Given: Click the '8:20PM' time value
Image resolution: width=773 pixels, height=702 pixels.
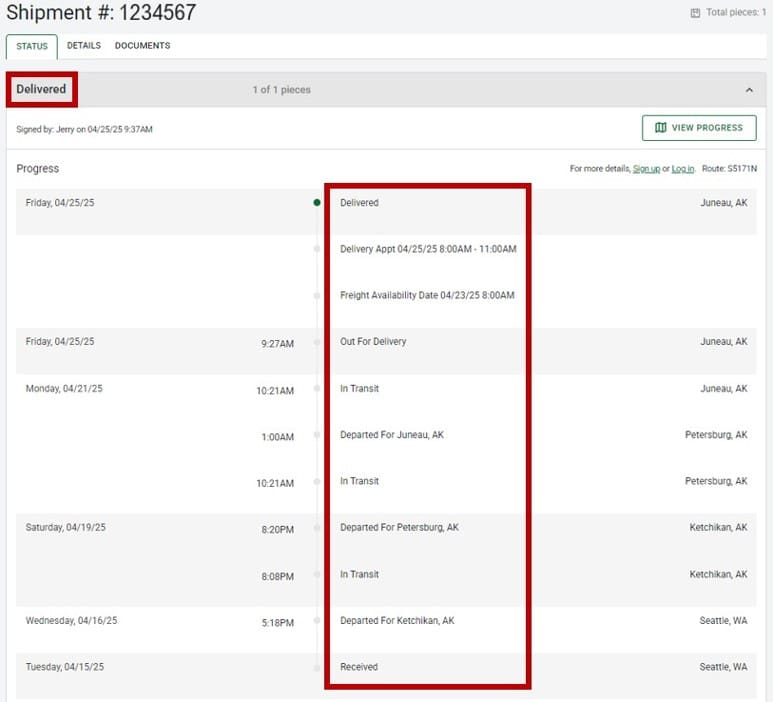Looking at the screenshot, I should tap(278, 529).
